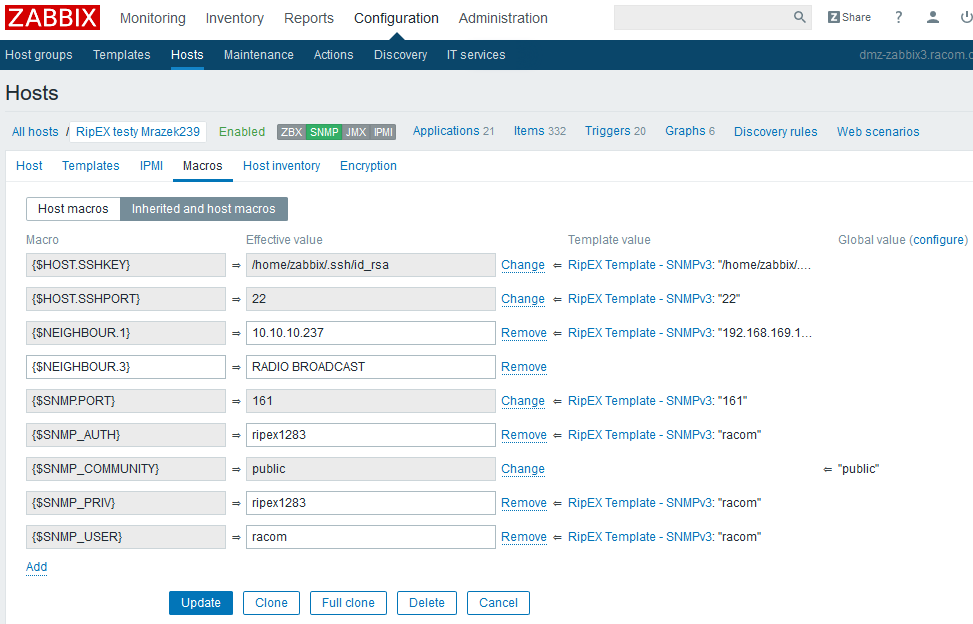Click Remove for {$SNMP_PRIV} macro
The width and height of the screenshot is (973, 624).
[x=524, y=503]
